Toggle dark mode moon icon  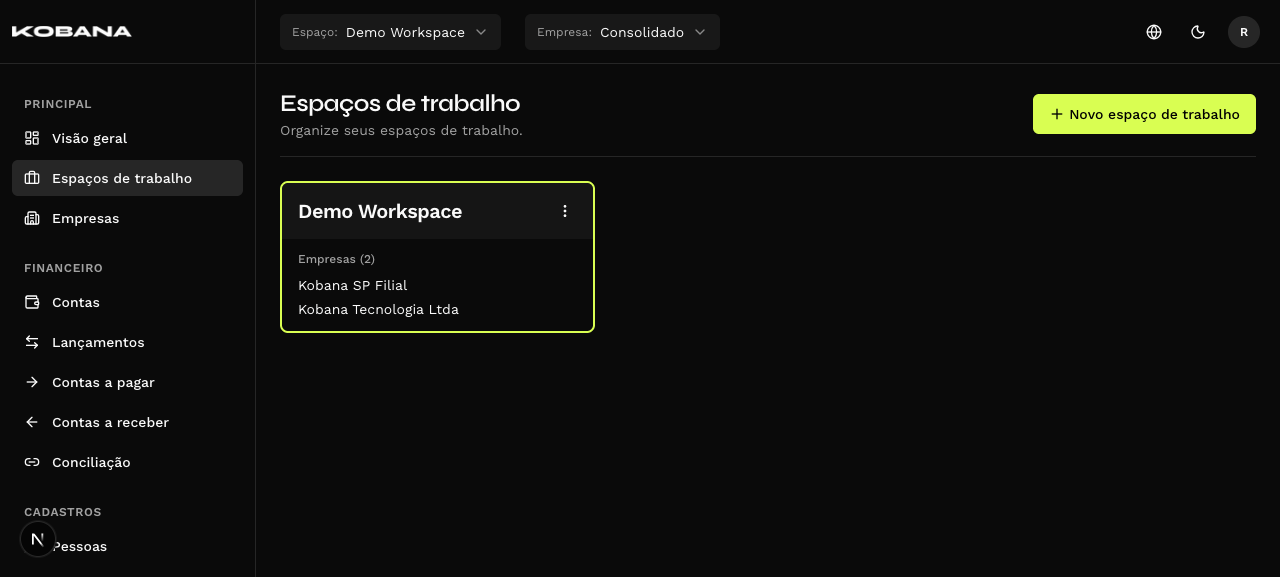click(1198, 32)
